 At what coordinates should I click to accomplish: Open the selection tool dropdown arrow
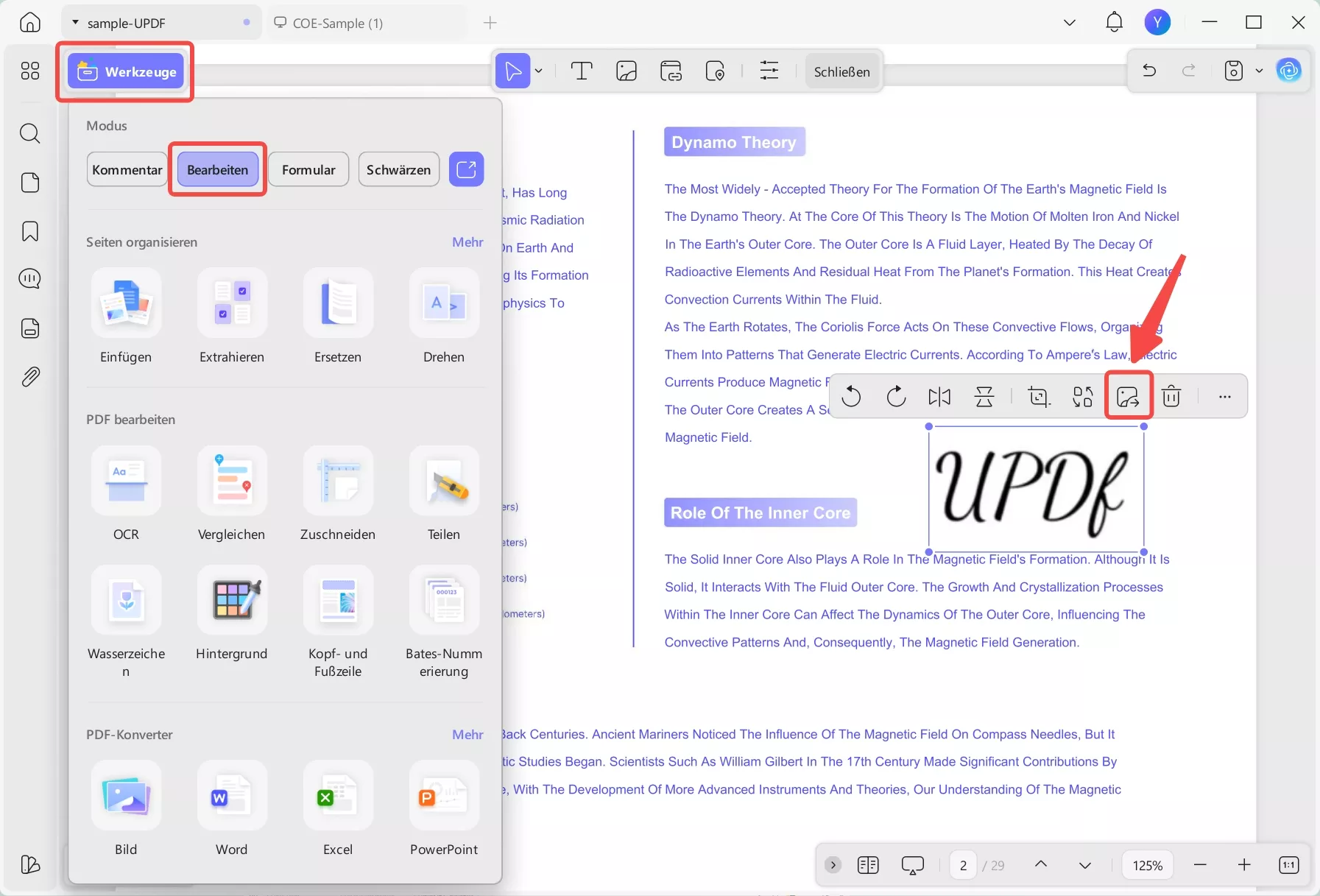pyautogui.click(x=538, y=71)
